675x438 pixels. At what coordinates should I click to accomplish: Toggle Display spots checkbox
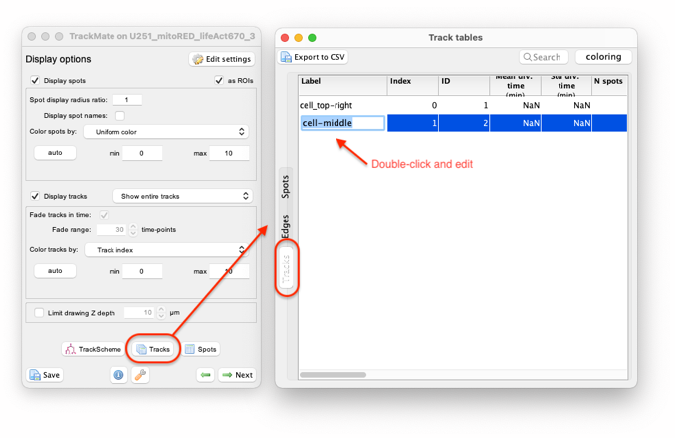point(35,81)
